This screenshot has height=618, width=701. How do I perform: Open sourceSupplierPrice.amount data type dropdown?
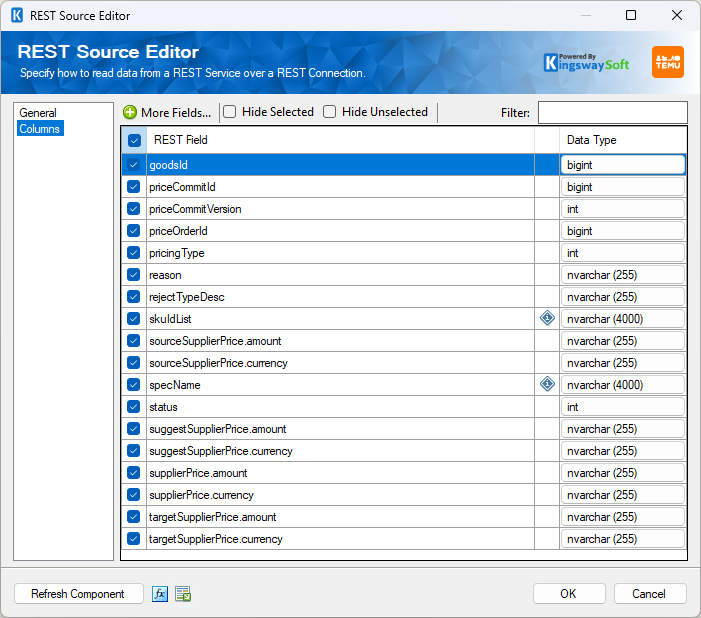(x=623, y=341)
